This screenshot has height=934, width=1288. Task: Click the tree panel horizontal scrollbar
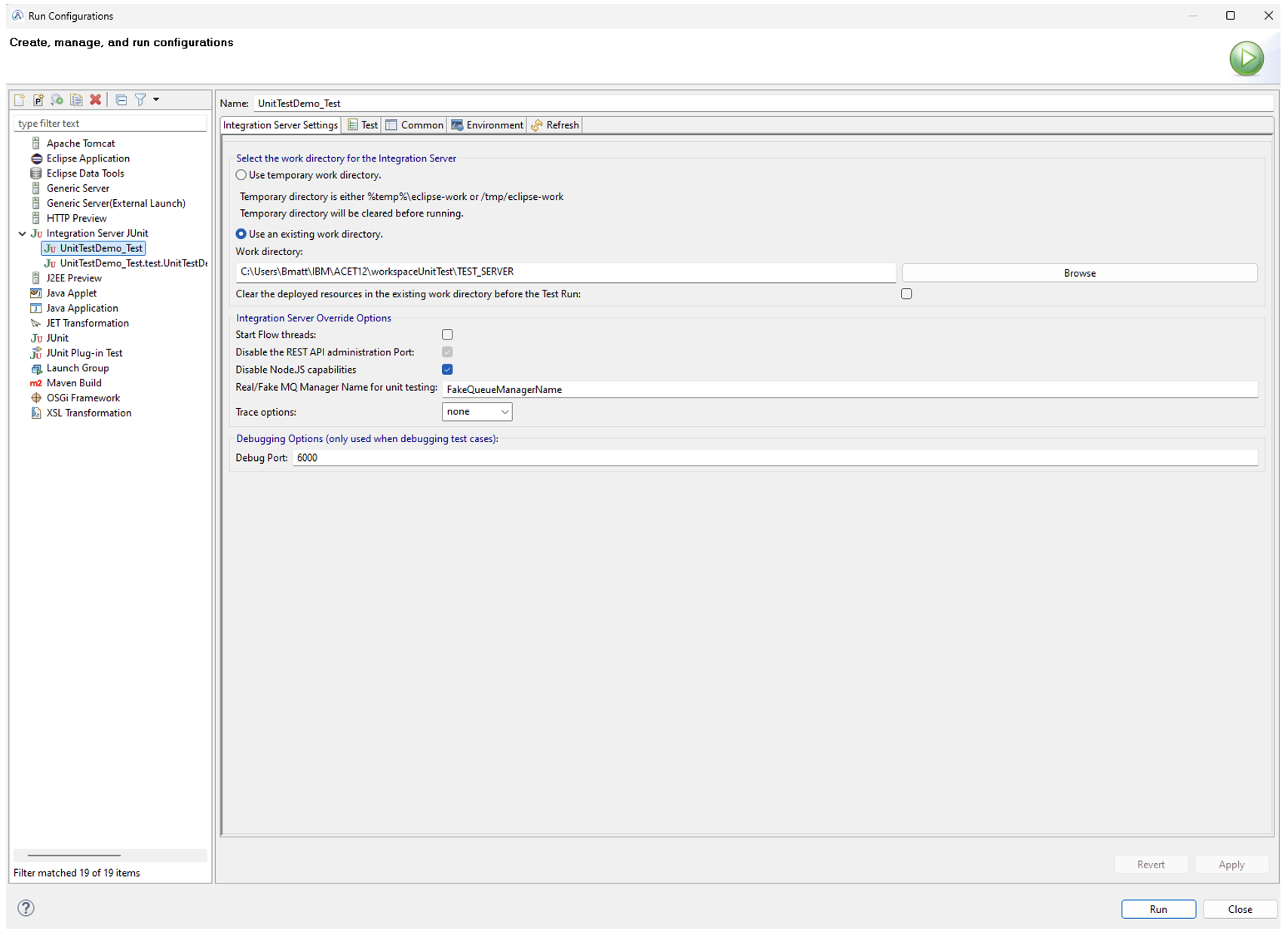coord(74,856)
